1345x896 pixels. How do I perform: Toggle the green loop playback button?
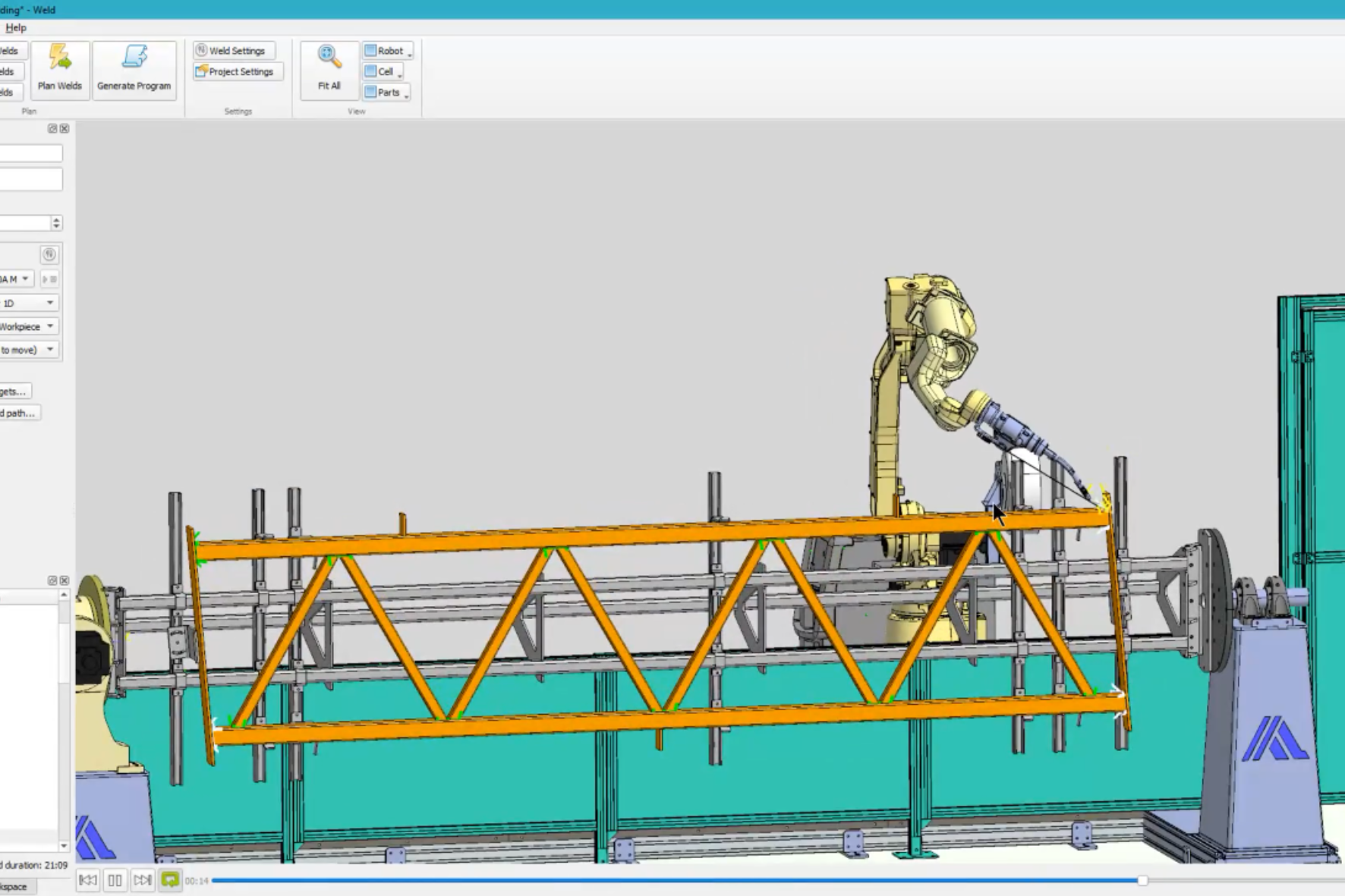tap(170, 880)
